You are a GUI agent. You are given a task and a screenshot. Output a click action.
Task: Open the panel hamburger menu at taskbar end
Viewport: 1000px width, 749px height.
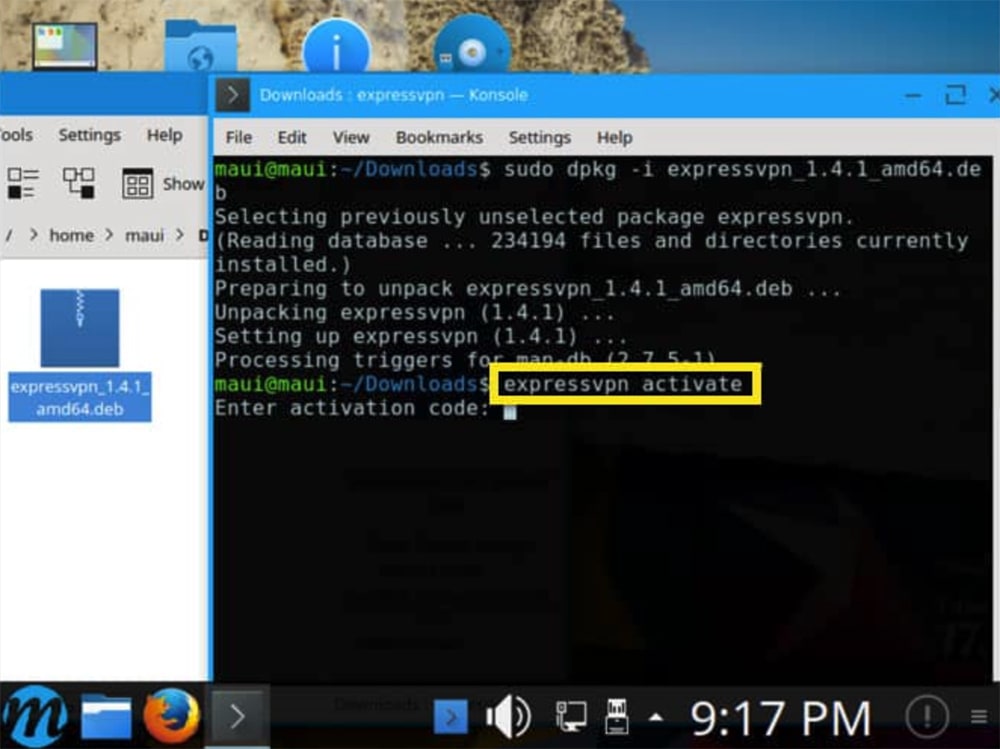pyautogui.click(x=979, y=717)
